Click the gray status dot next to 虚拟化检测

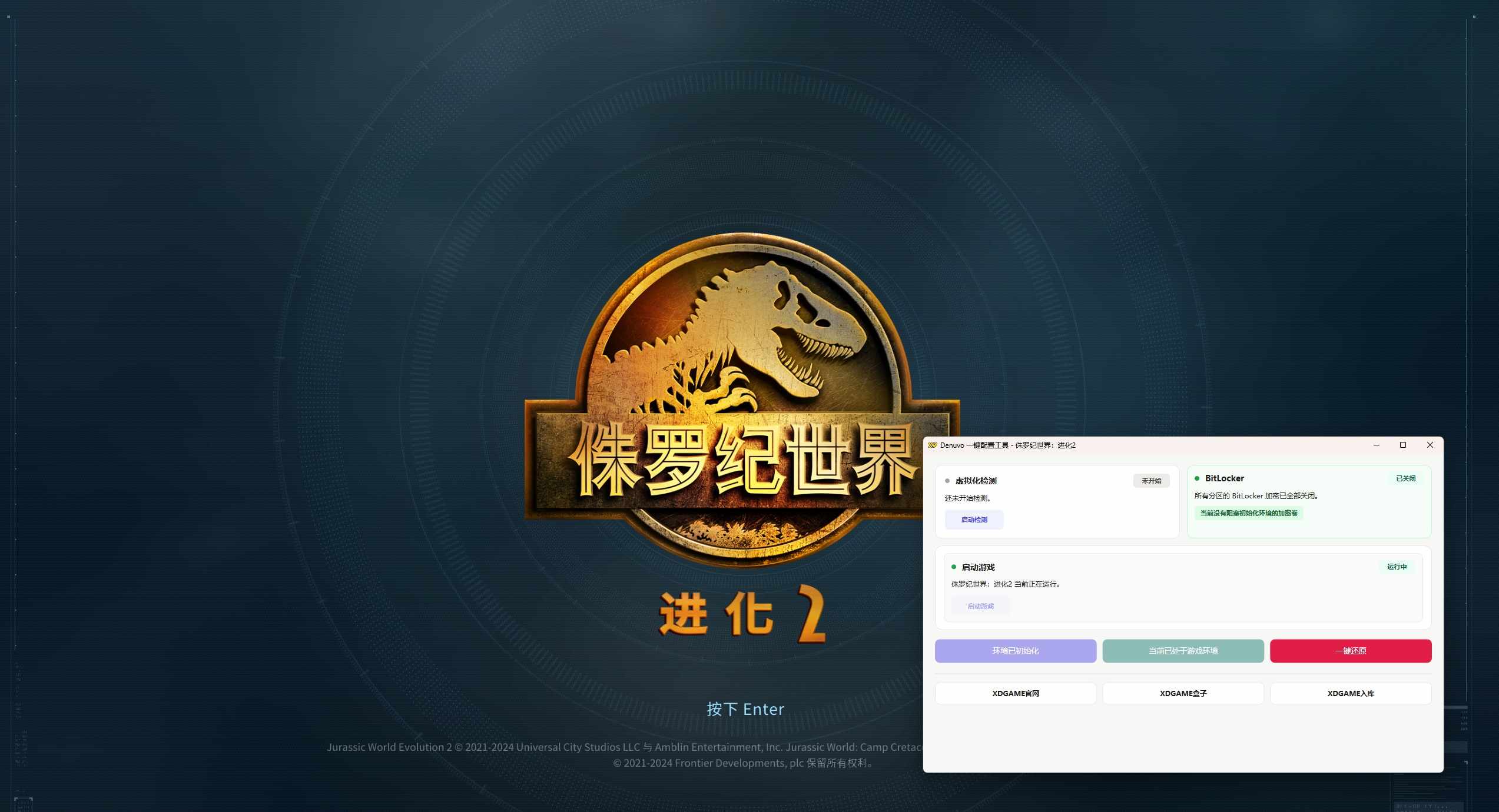point(949,480)
